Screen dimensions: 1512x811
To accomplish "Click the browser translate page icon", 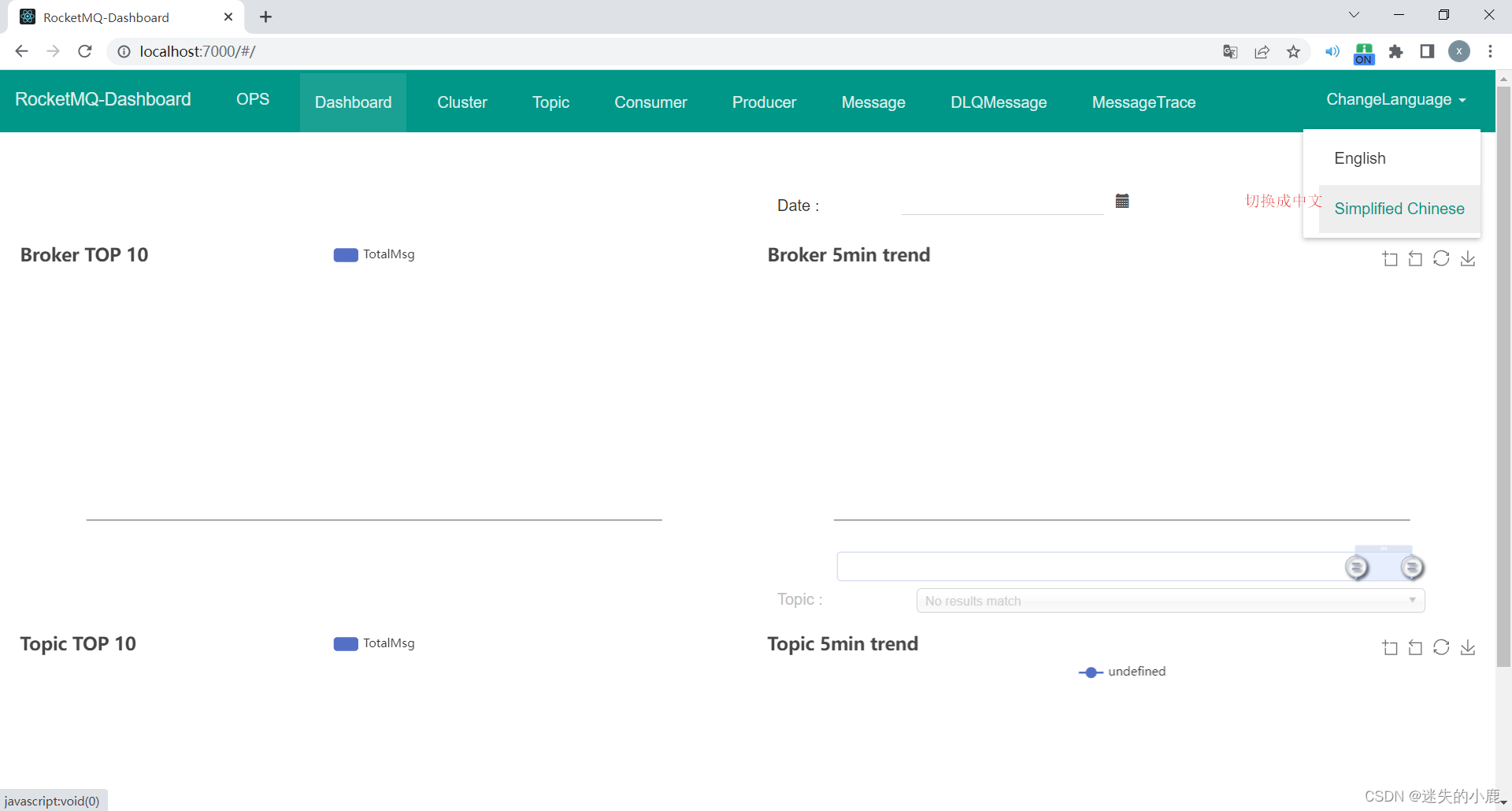I will (x=1230, y=52).
